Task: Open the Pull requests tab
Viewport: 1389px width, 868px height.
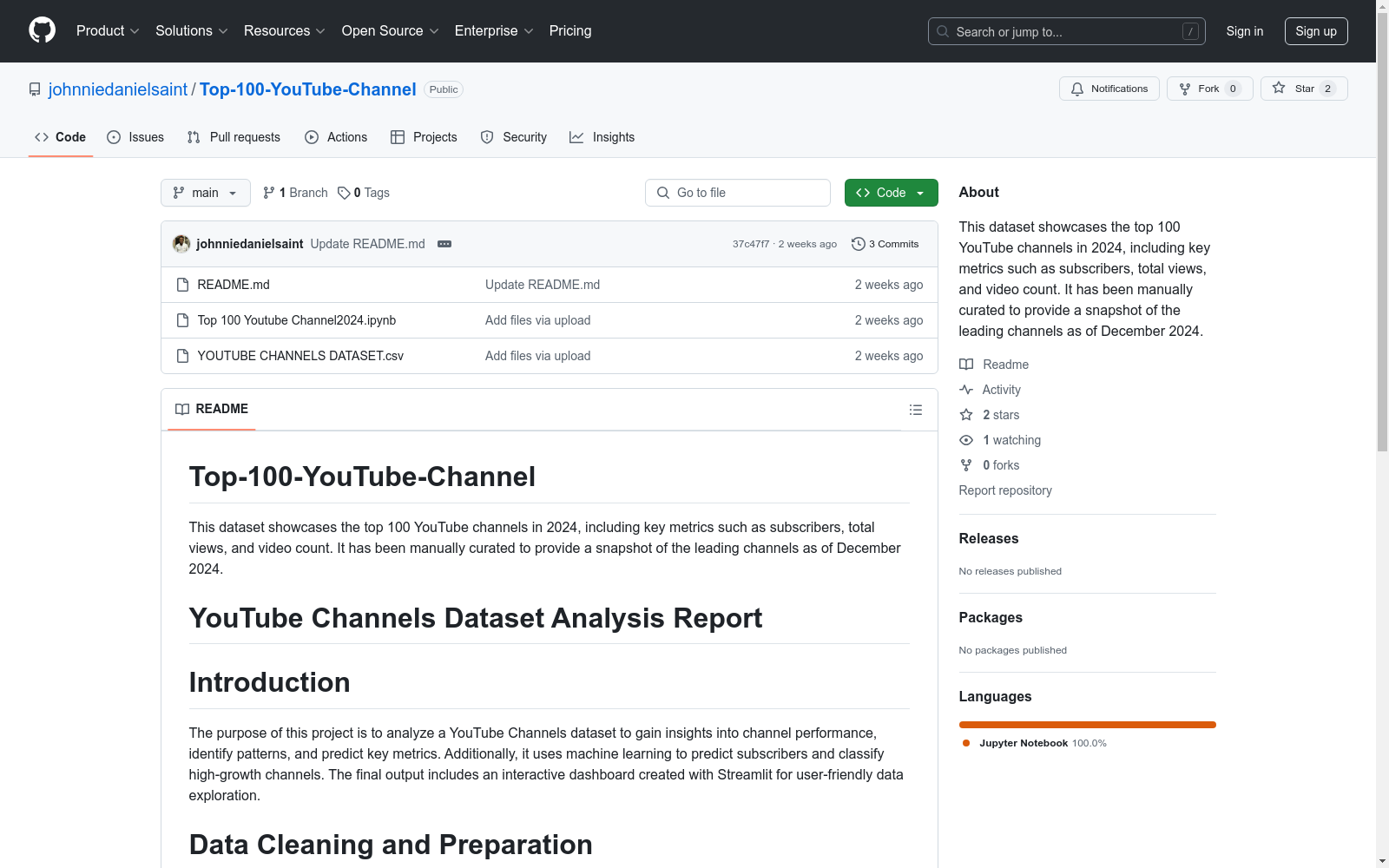Action: (x=234, y=137)
